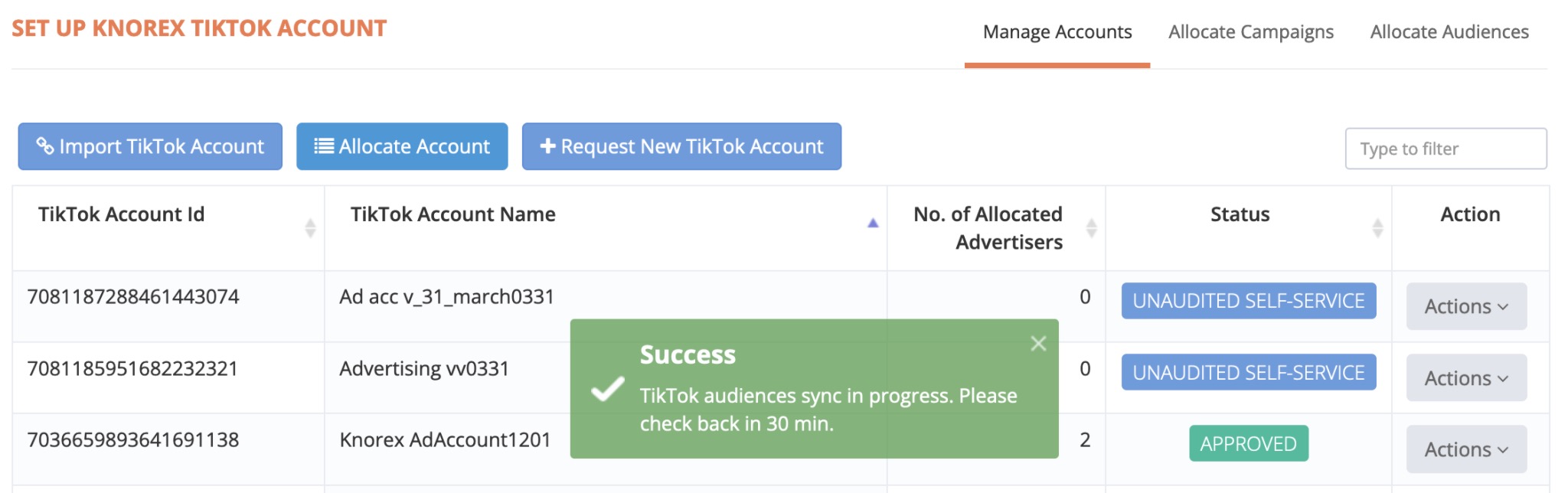The height and width of the screenshot is (493, 1568).
Task: Click the checkmark icon in Success toast
Action: pos(608,389)
